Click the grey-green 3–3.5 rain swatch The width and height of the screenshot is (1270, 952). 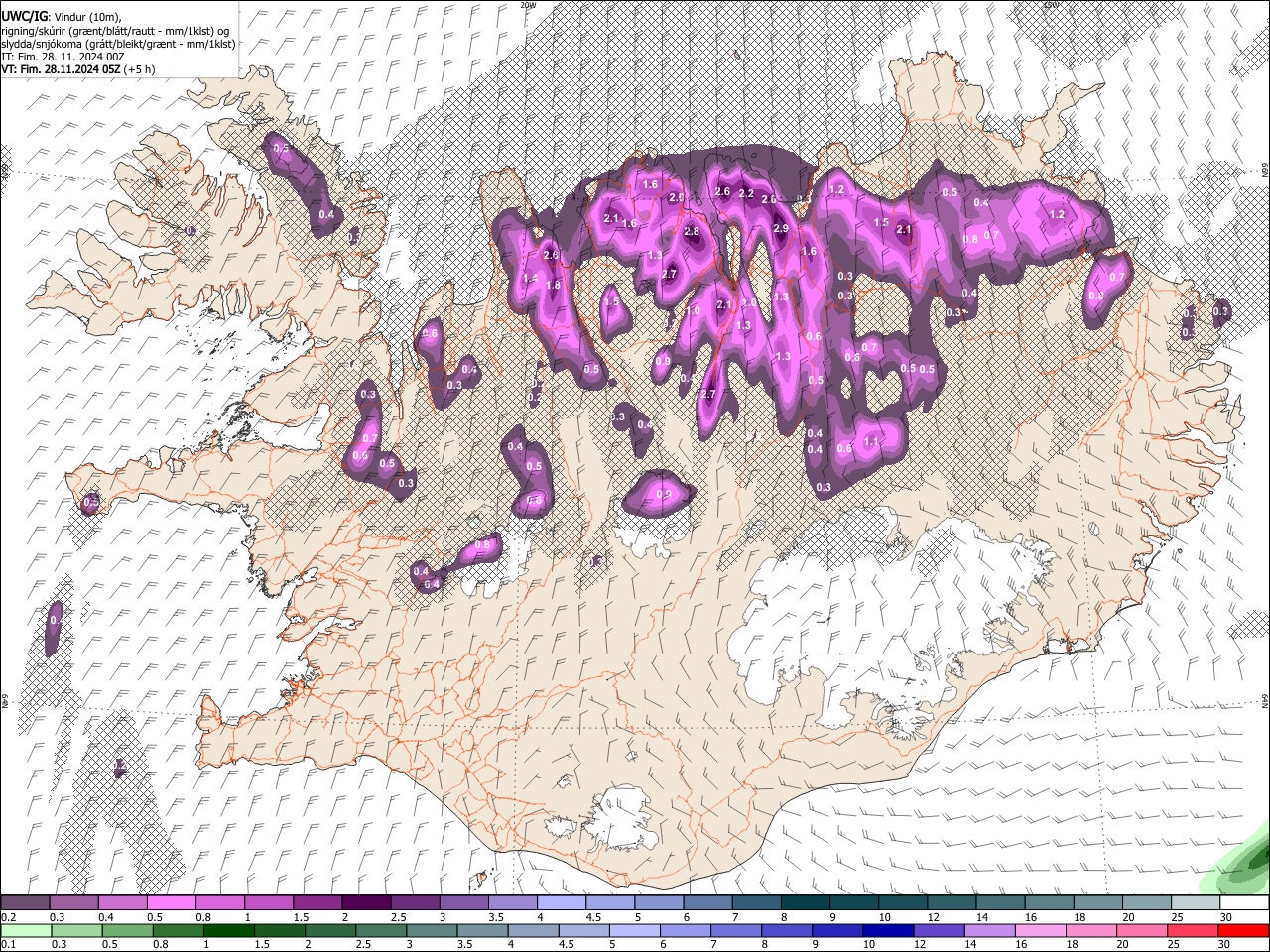(x=432, y=930)
